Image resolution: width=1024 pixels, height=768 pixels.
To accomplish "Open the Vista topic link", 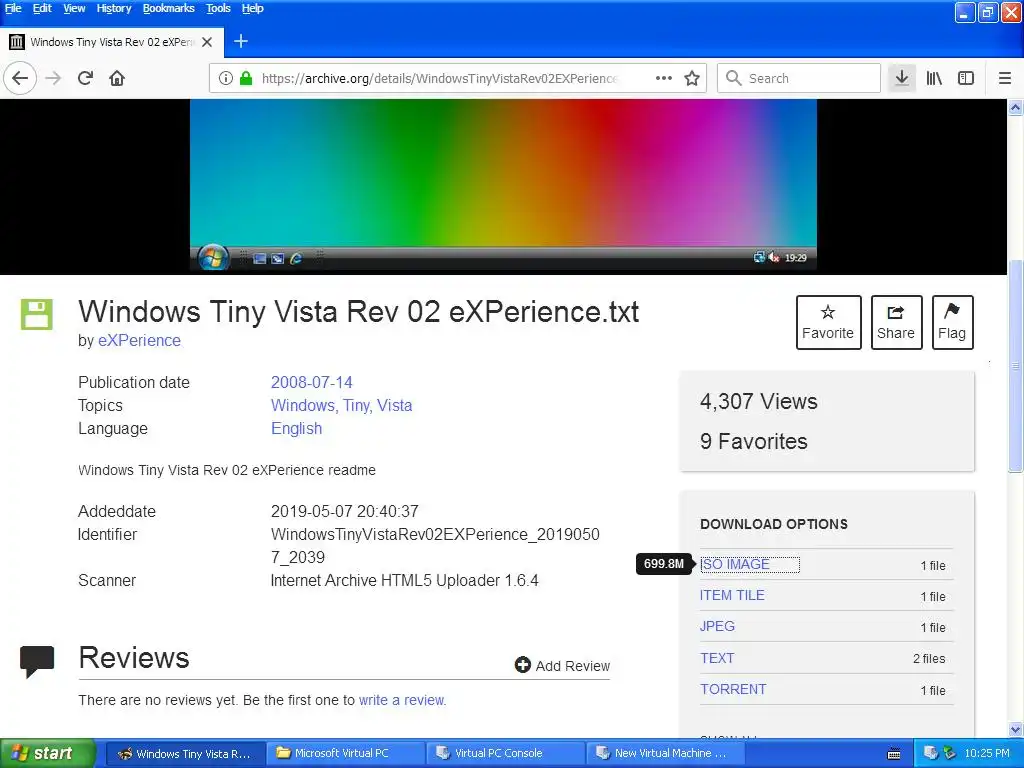I will [x=394, y=406].
